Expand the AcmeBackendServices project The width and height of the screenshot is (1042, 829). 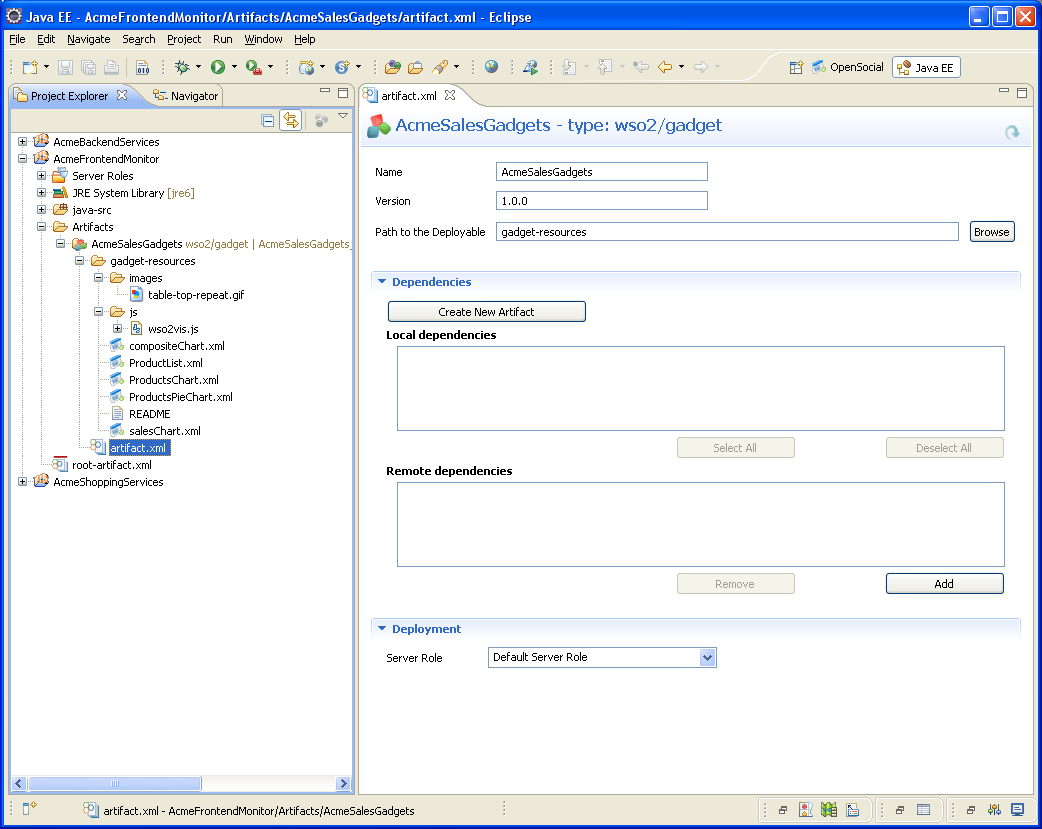22,142
